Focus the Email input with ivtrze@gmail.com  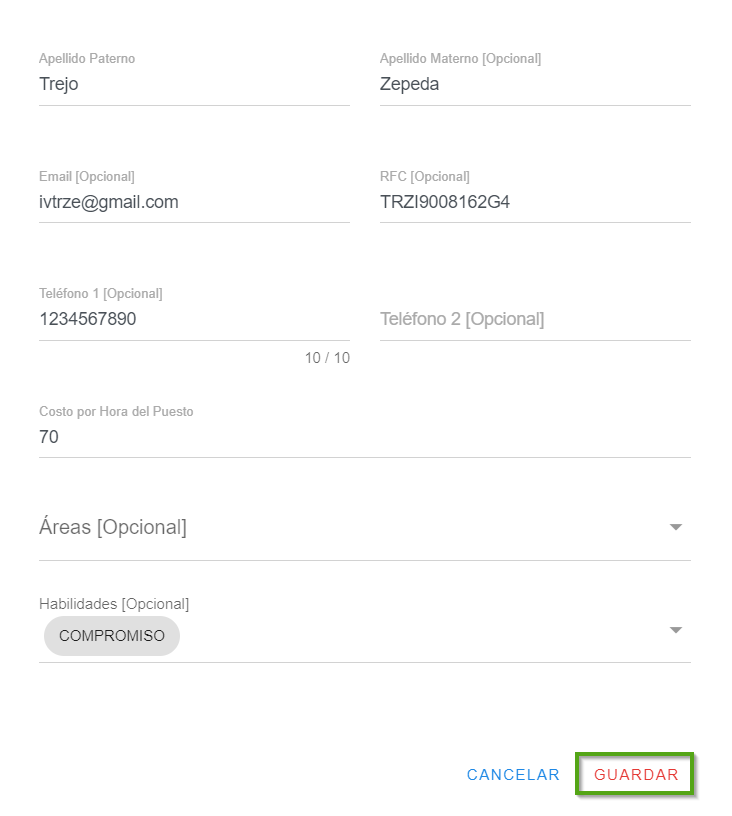click(194, 202)
